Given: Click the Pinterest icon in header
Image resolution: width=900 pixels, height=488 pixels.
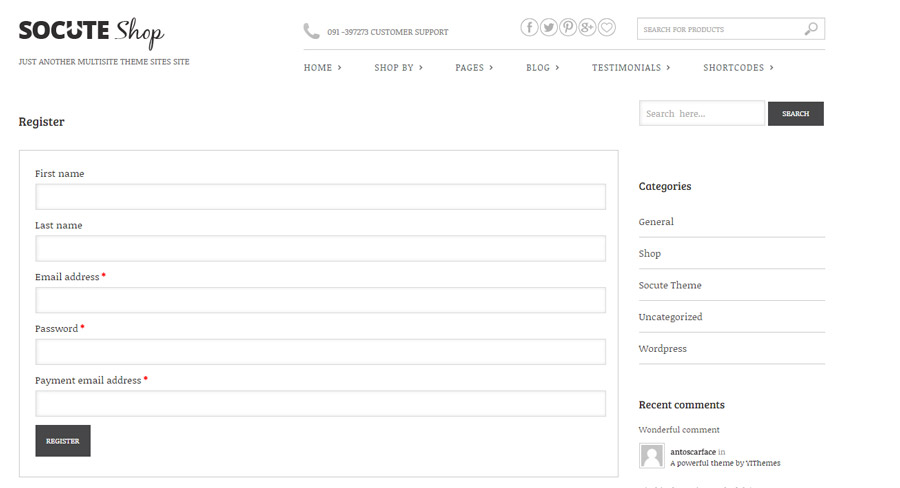Looking at the screenshot, I should click(568, 28).
